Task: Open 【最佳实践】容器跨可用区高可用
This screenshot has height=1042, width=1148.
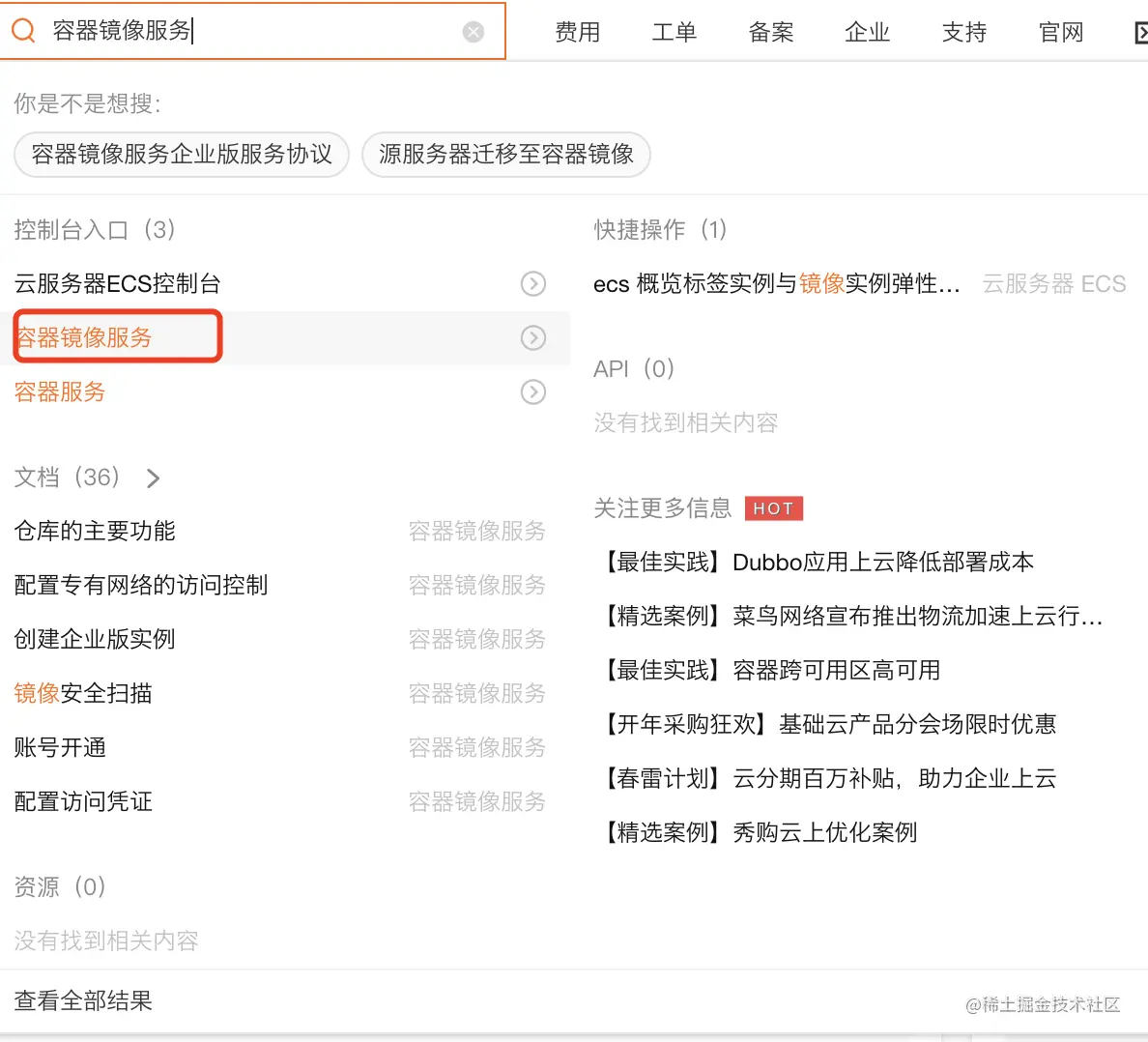Action: coord(770,671)
